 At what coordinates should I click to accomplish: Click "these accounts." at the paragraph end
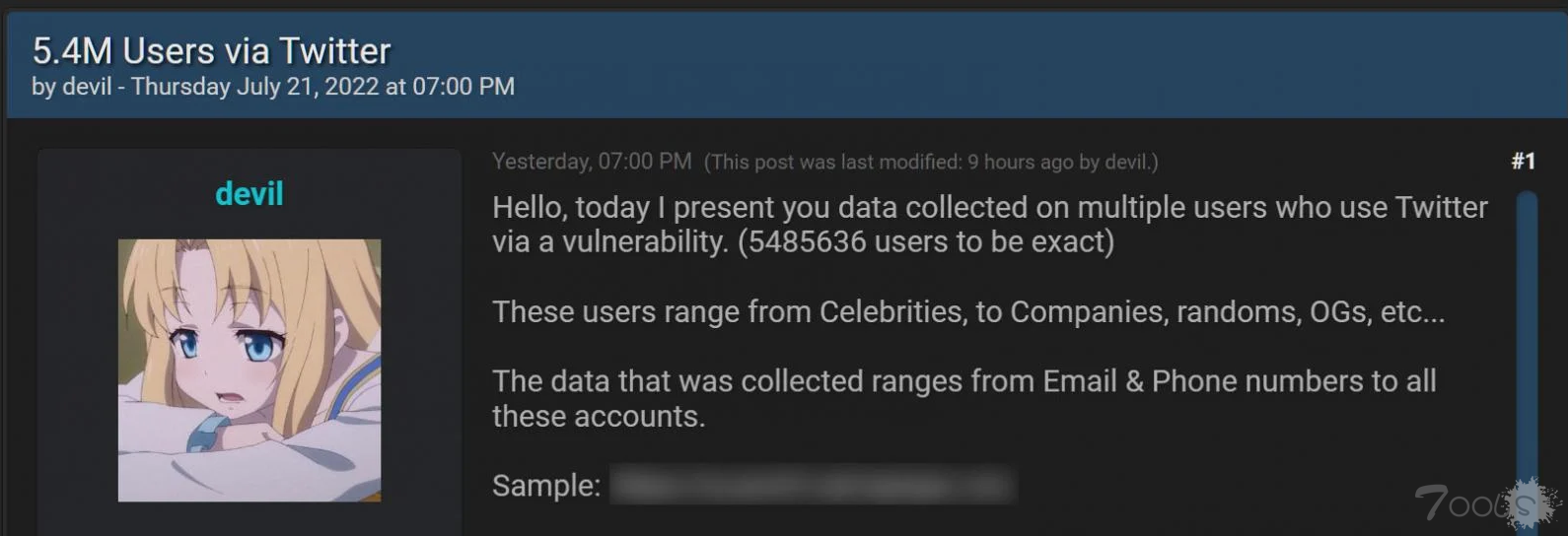tap(599, 417)
